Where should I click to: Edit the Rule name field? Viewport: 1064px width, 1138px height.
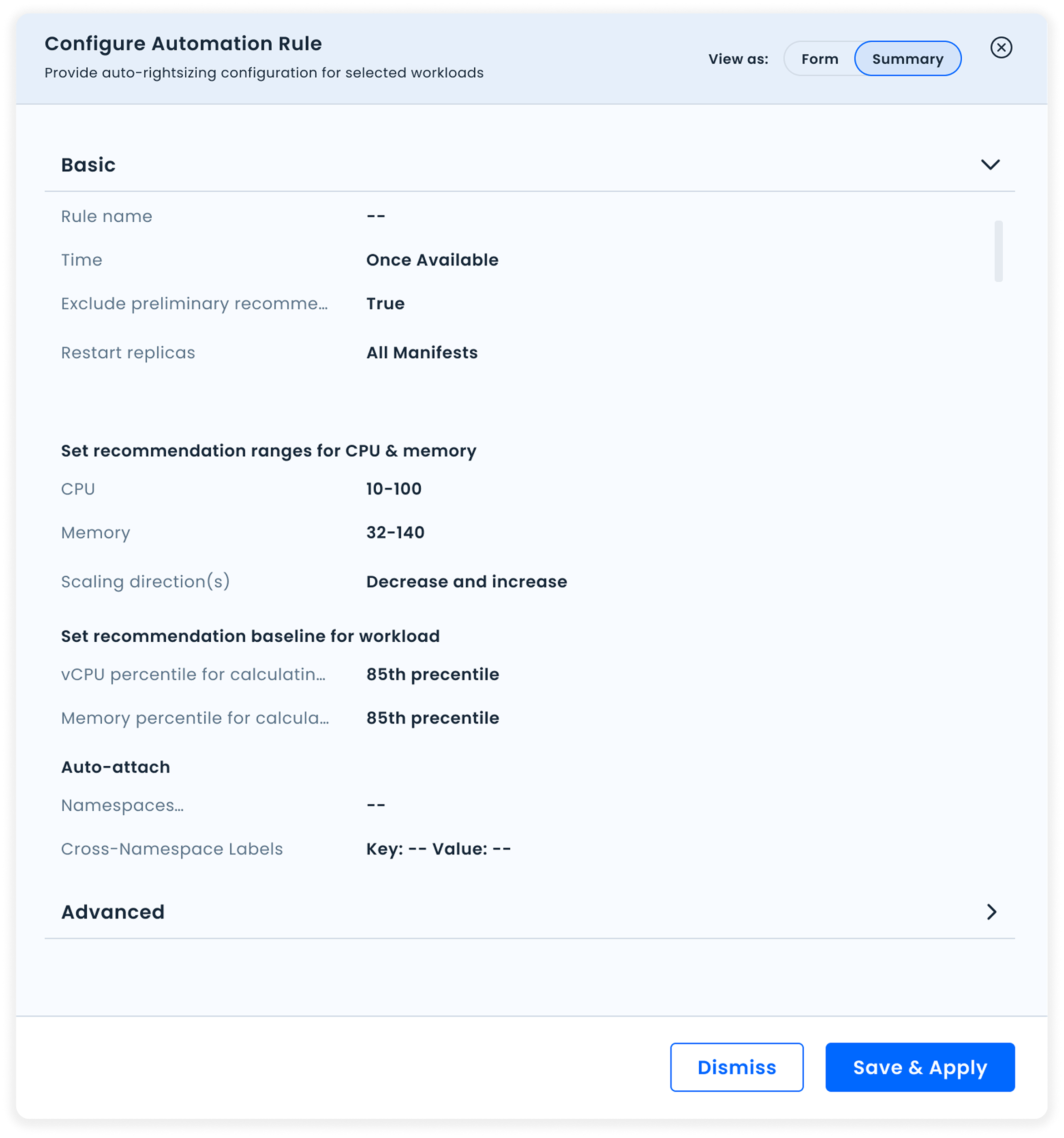(x=376, y=216)
